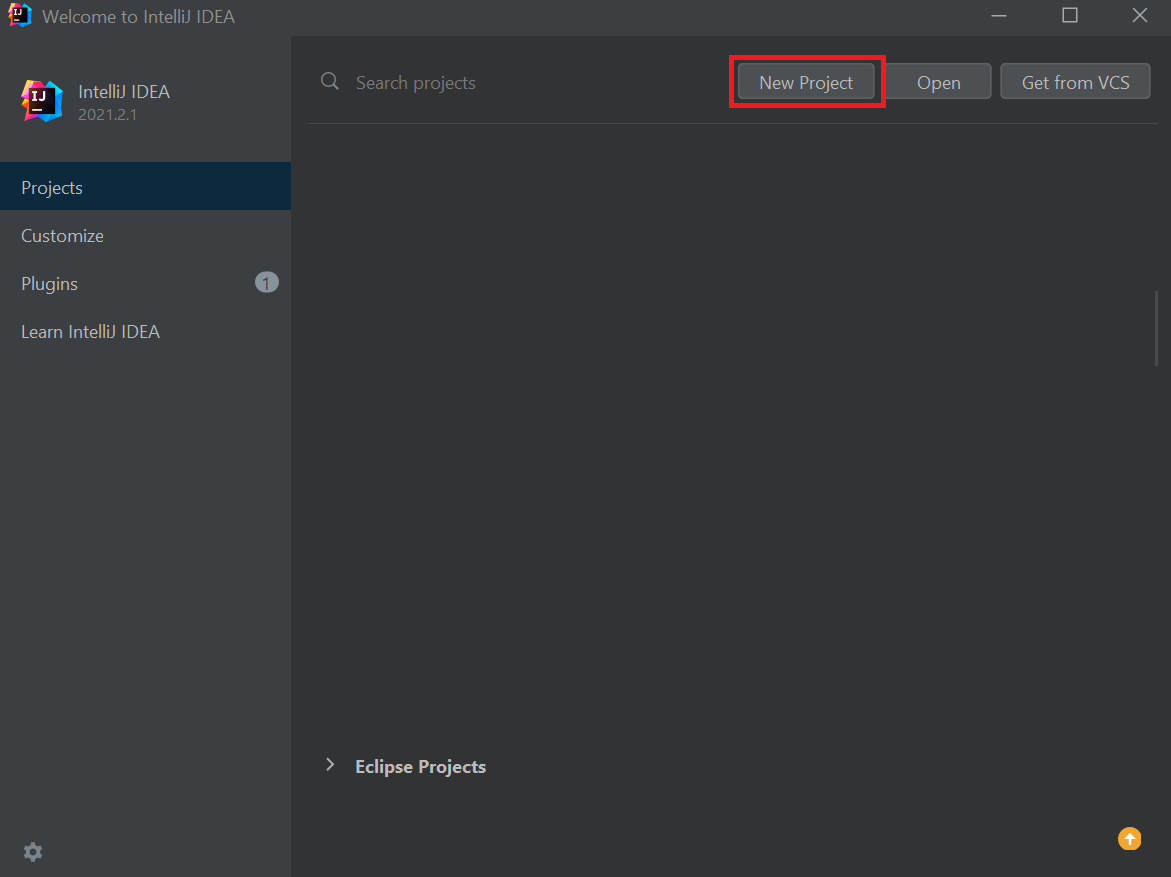1171x877 pixels.
Task: Select the Projects tab in sidebar
Action: 146,187
